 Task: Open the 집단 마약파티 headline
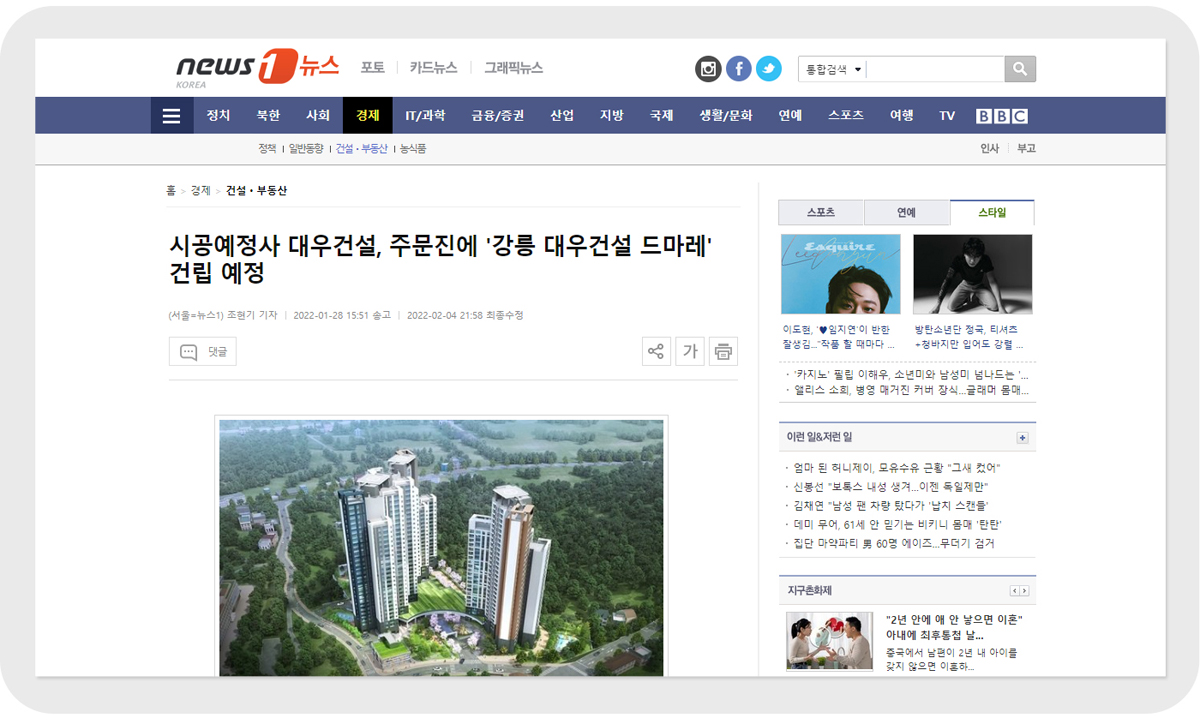coord(893,544)
